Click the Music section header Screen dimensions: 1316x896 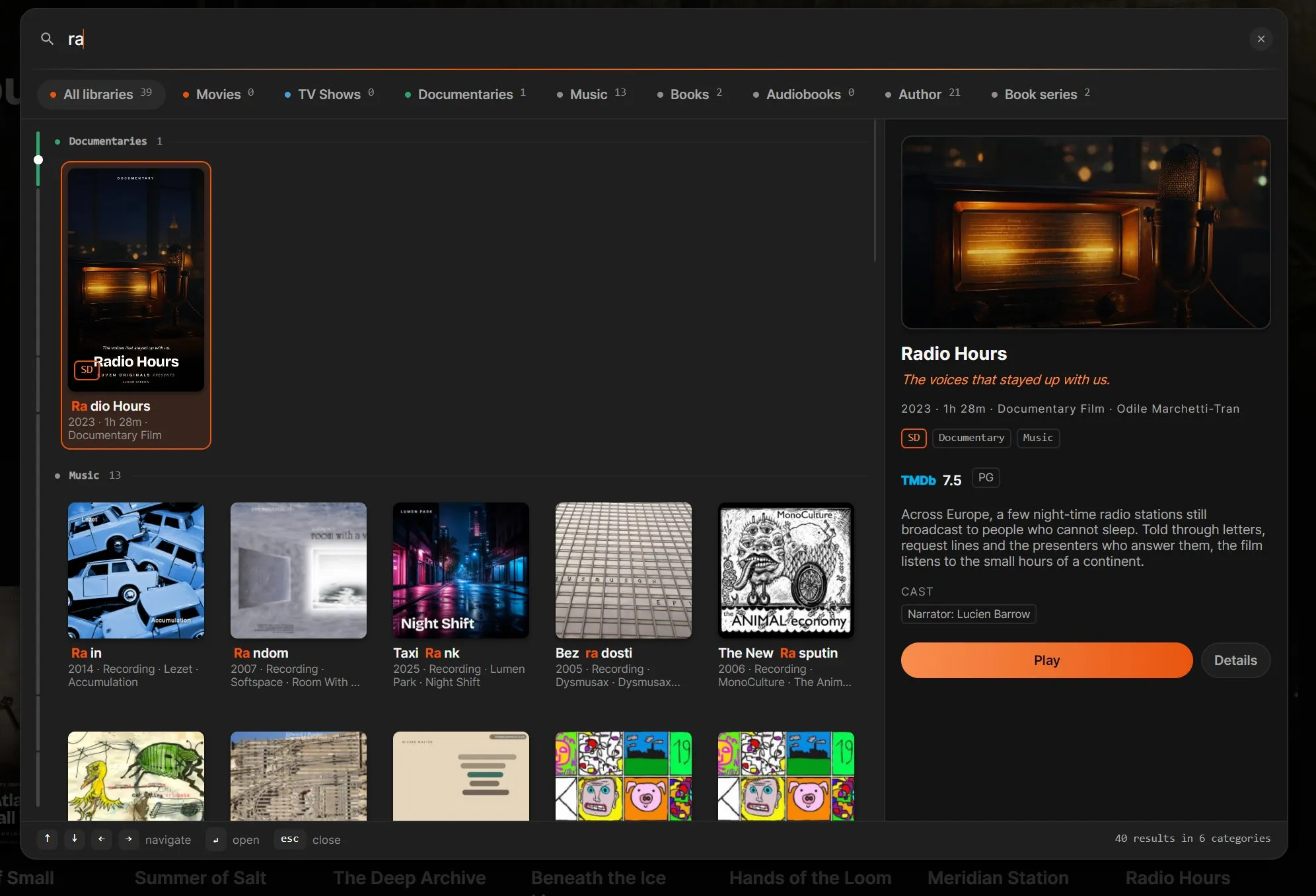click(x=84, y=475)
